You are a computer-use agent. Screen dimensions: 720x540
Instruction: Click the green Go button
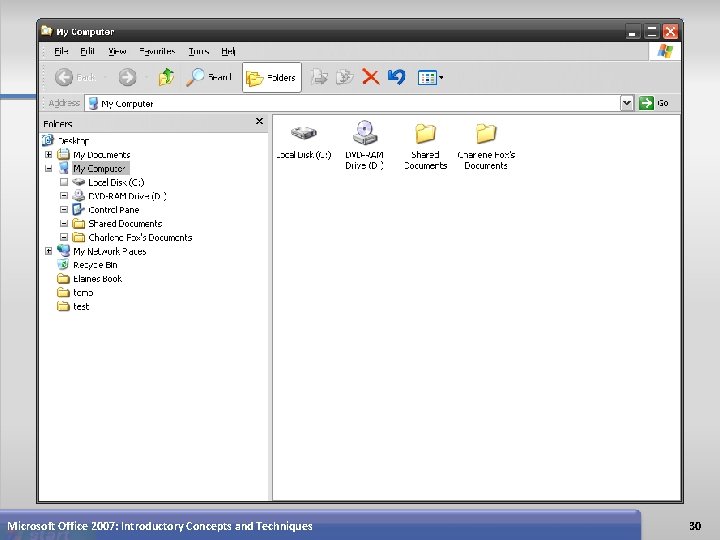click(654, 103)
